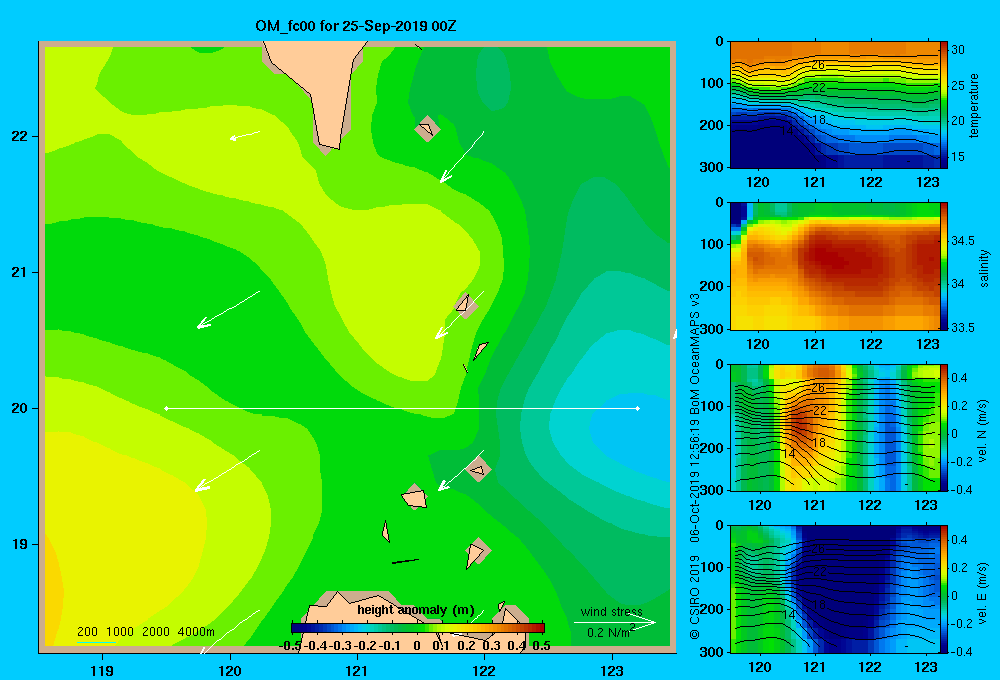
Task: Select the temperature depth section plot
Action: (x=835, y=105)
